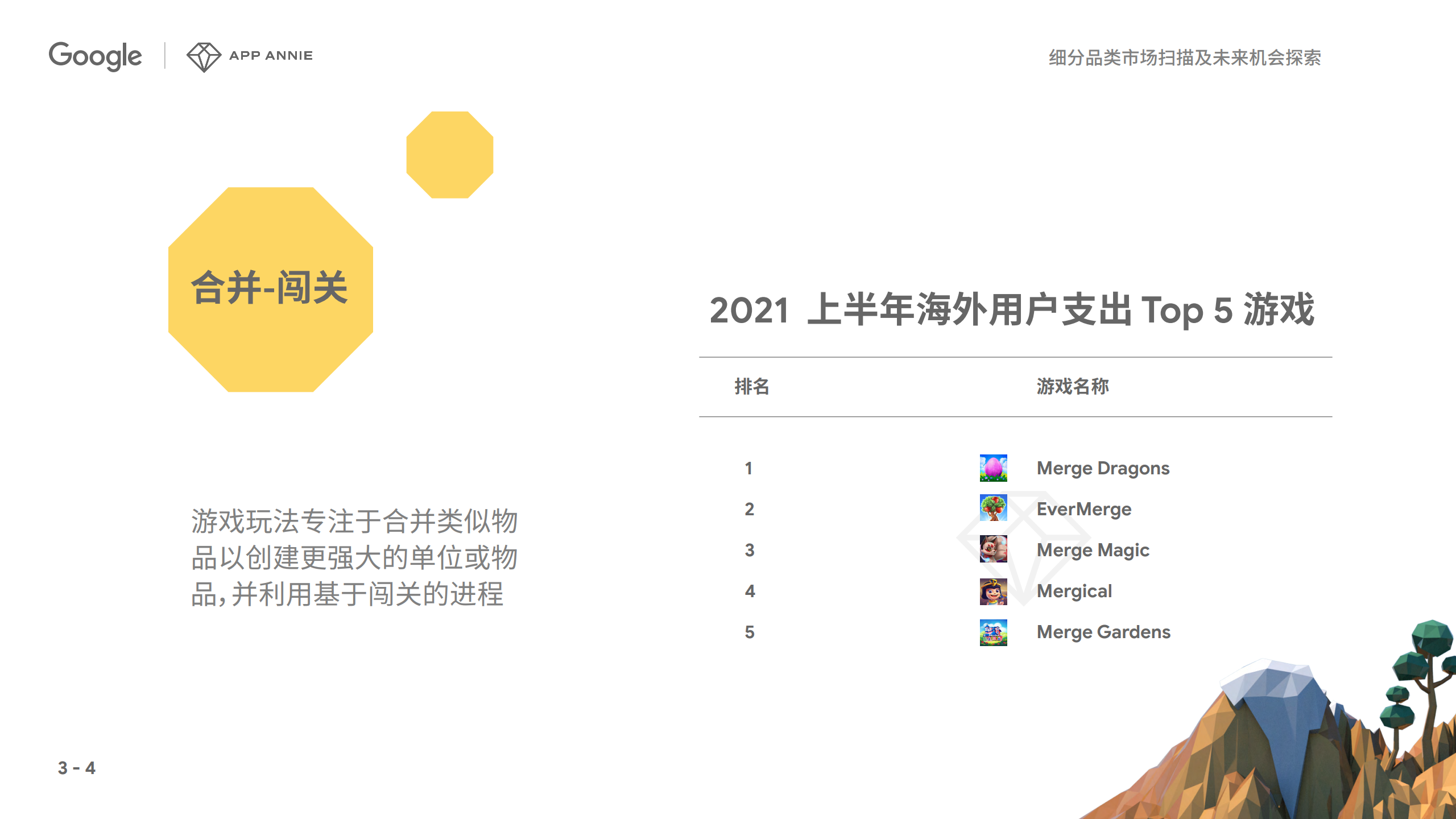
Task: Click the Merge Gardens game icon
Action: point(993,632)
